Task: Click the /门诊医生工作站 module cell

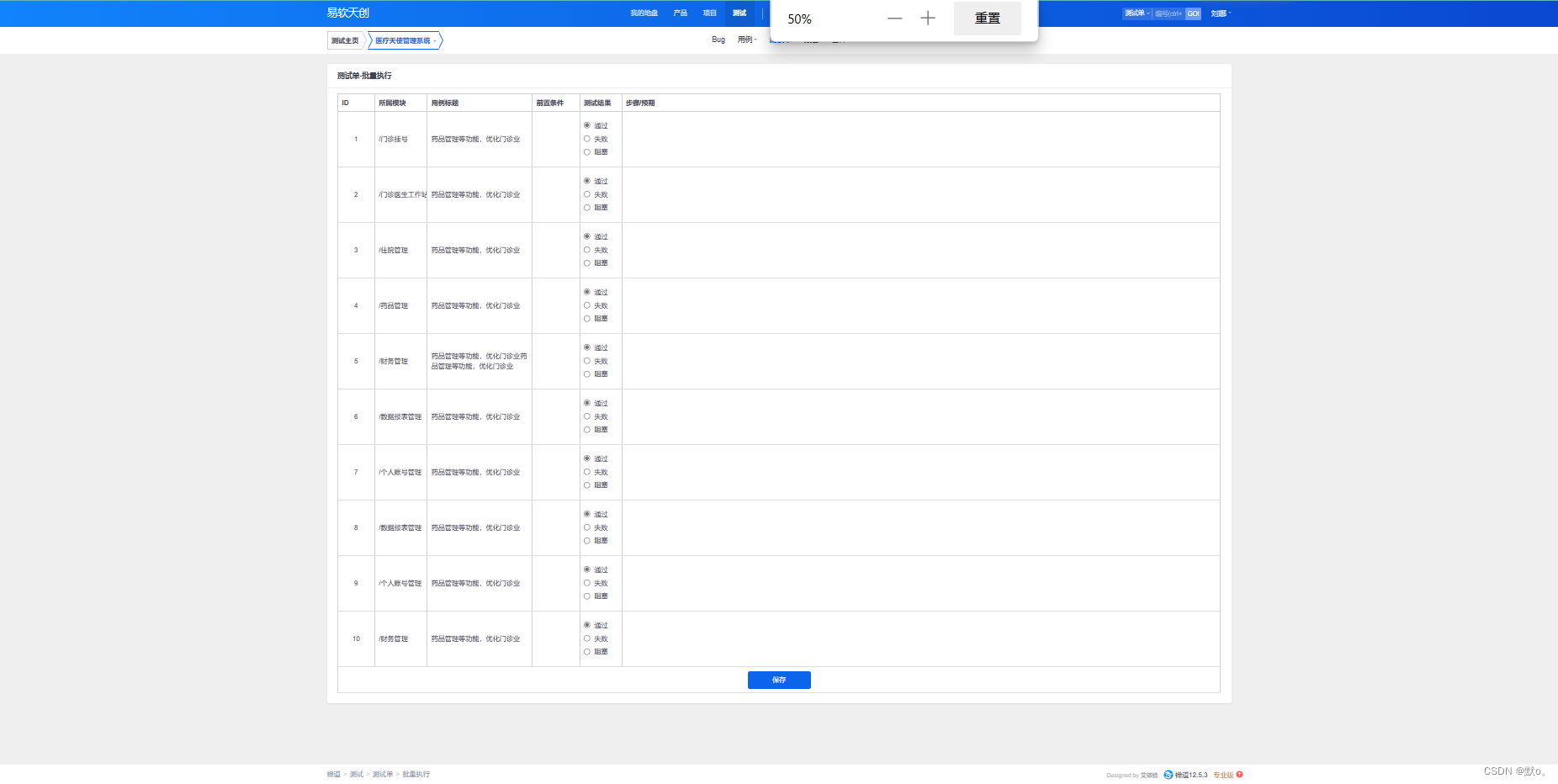Action: [402, 194]
